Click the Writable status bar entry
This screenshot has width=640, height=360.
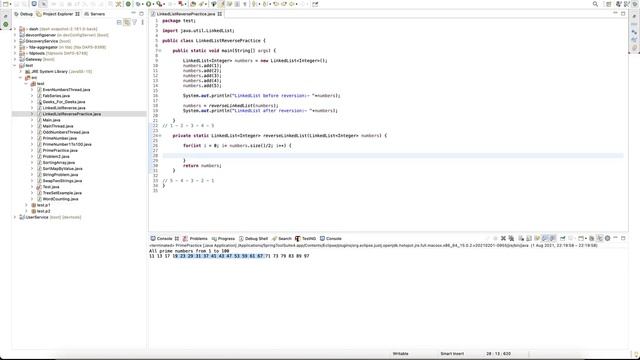[400, 353]
